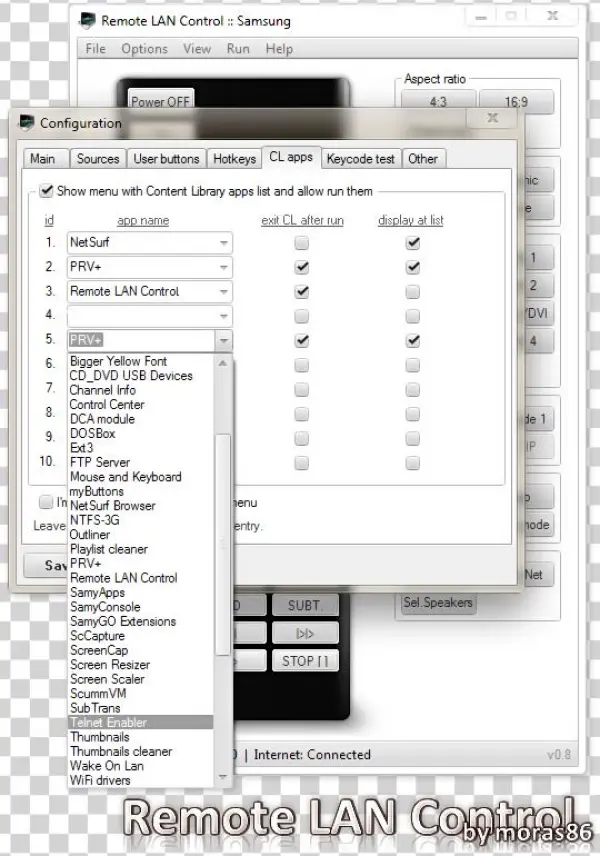The image size is (600, 856).
Task: Click the SUBT. remote button
Action: pyautogui.click(x=305, y=605)
